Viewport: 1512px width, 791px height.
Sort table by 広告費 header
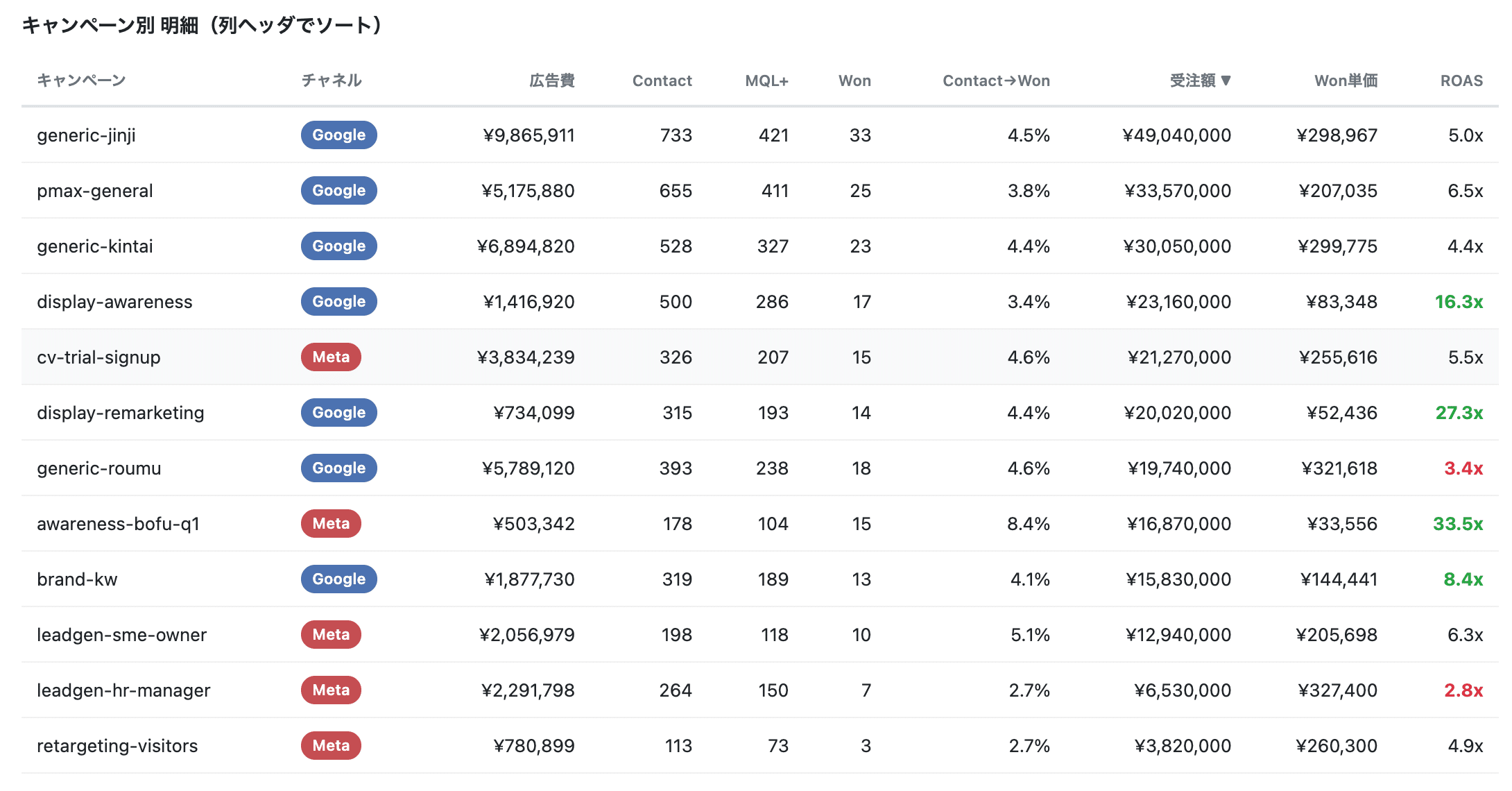click(x=552, y=80)
